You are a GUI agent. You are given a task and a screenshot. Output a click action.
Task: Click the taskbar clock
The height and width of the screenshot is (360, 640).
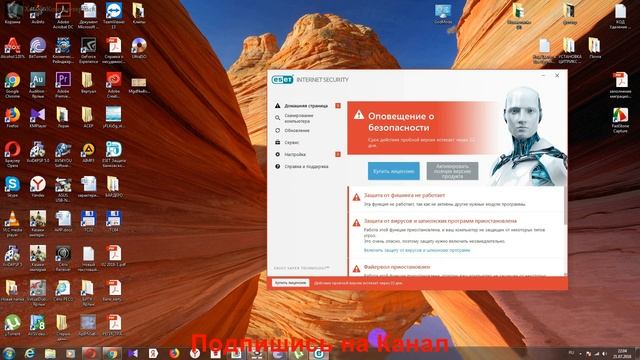pyautogui.click(x=622, y=353)
